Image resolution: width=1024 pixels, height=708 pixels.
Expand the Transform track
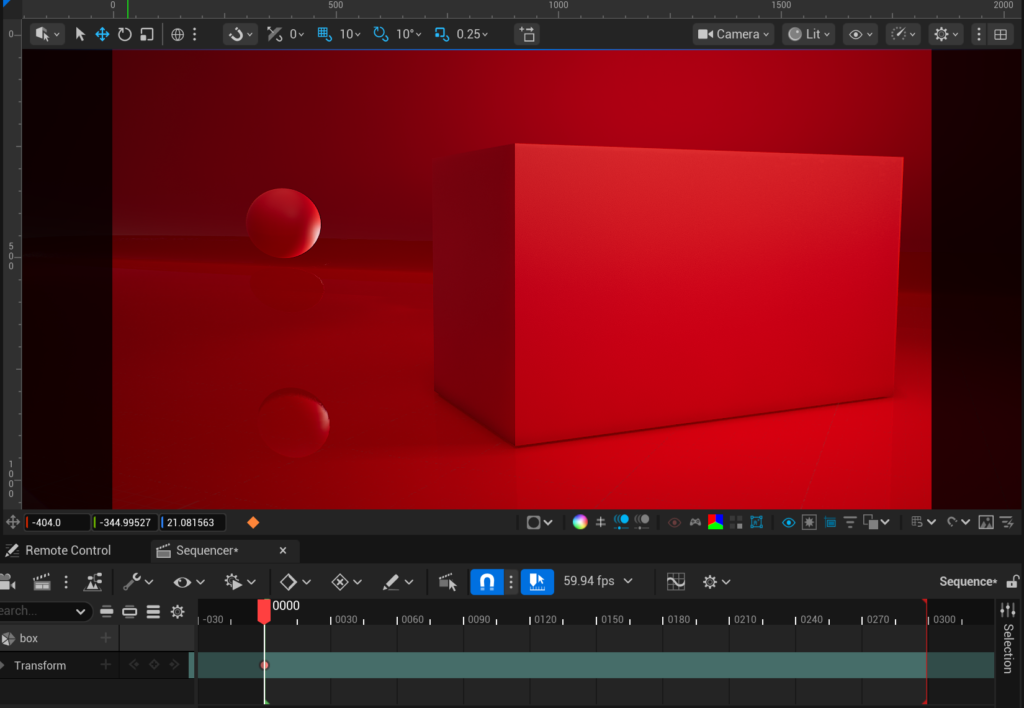point(3,665)
